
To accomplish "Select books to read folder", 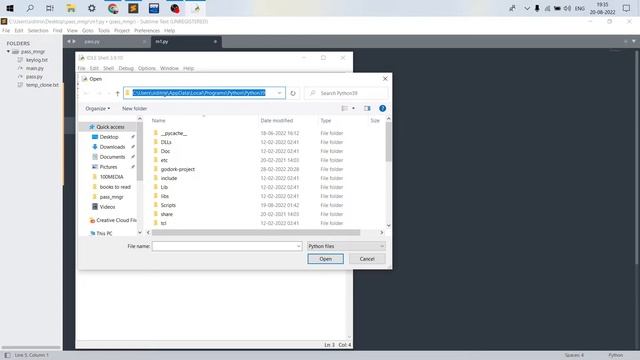I will click(115, 187).
